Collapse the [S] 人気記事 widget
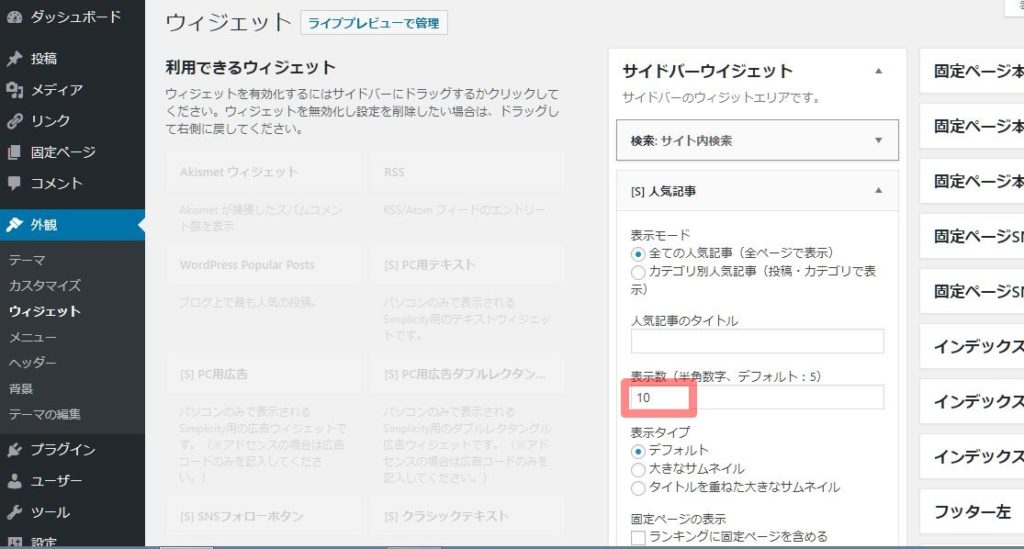Viewport: 1024px width, 549px height. [x=878, y=190]
